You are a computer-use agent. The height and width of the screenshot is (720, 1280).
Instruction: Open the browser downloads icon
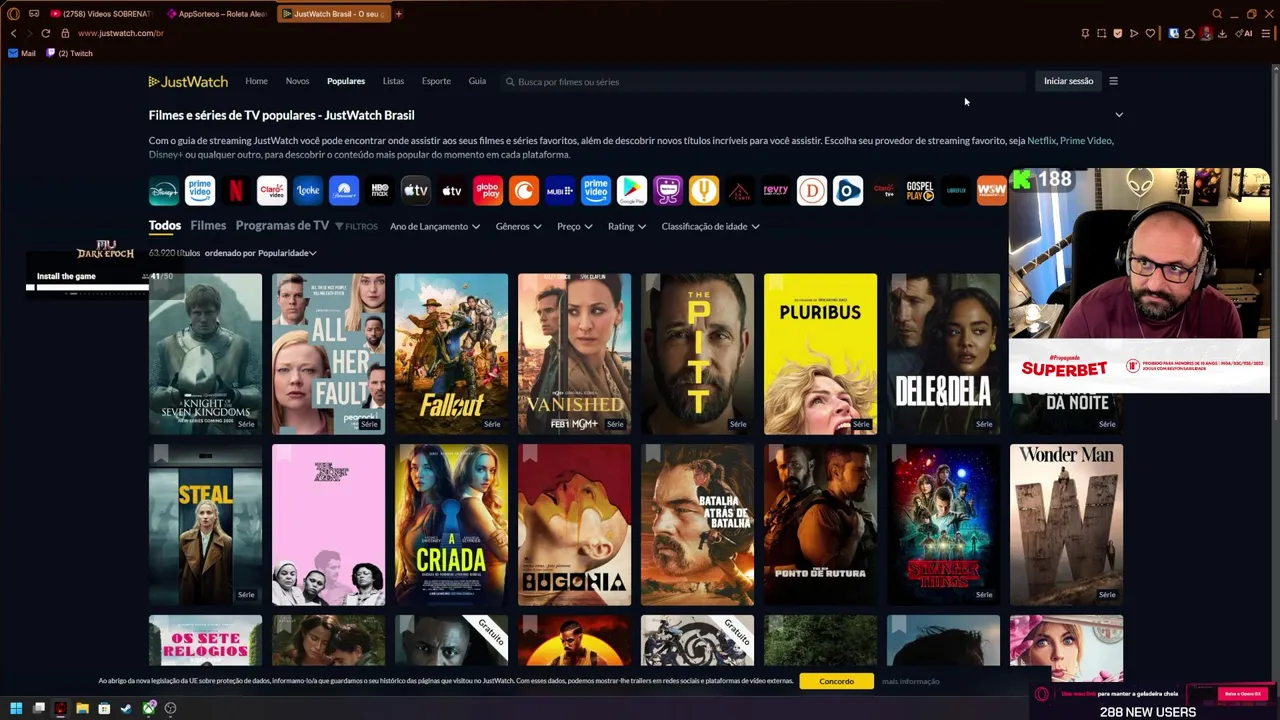pyautogui.click(x=1222, y=33)
